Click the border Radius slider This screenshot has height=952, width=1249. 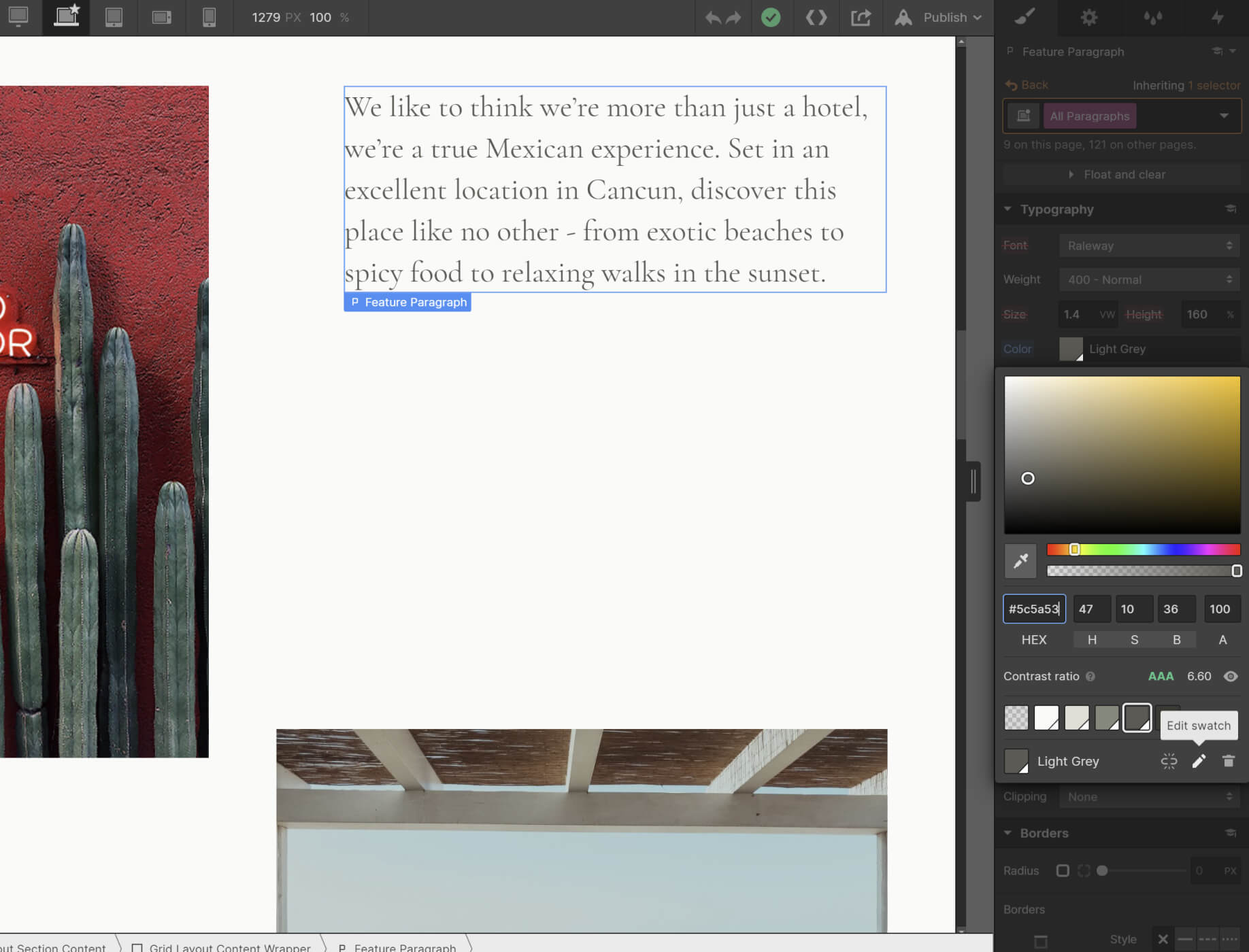(x=1142, y=871)
